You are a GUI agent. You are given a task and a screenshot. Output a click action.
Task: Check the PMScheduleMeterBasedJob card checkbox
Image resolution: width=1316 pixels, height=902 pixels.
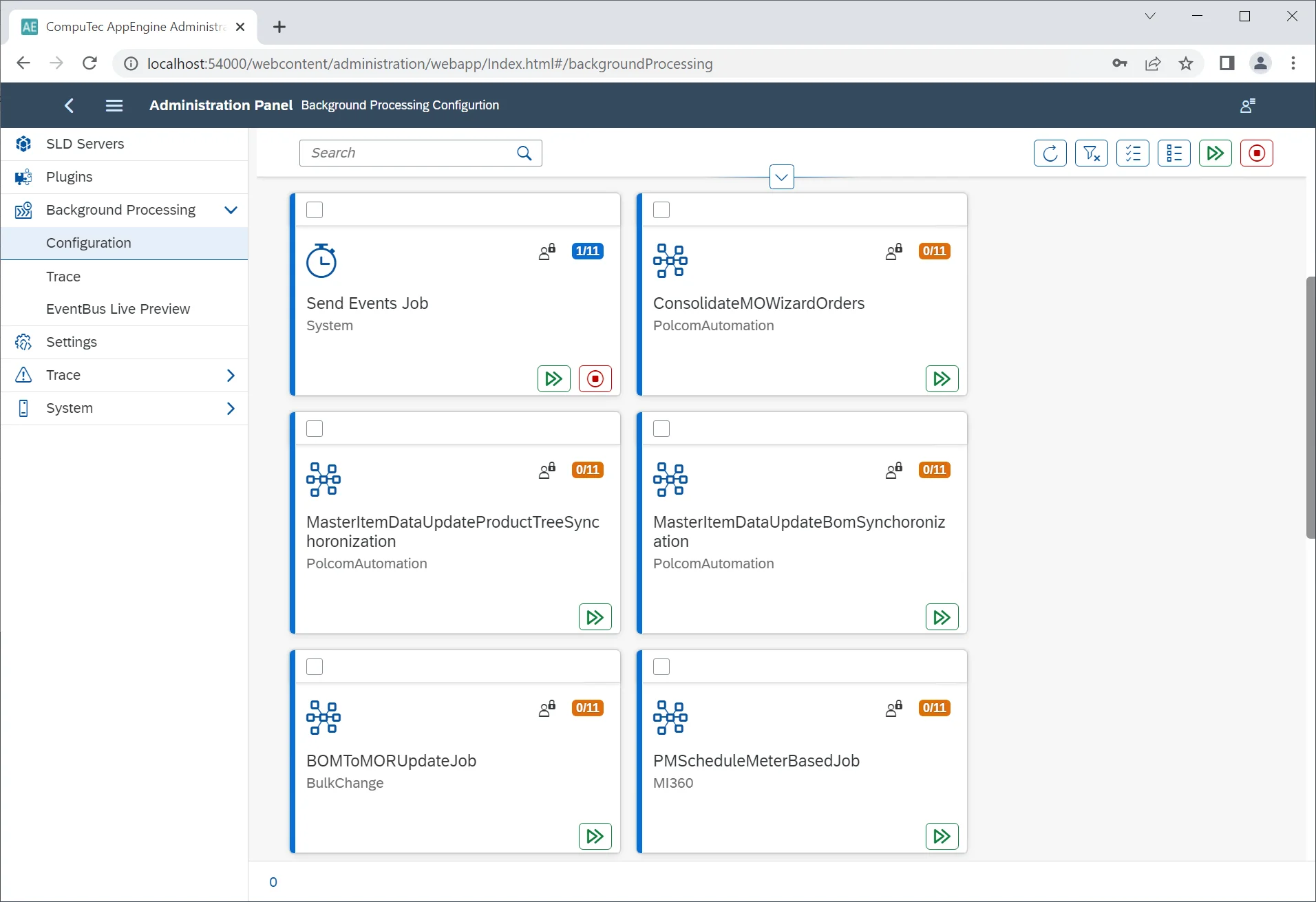tap(661, 667)
